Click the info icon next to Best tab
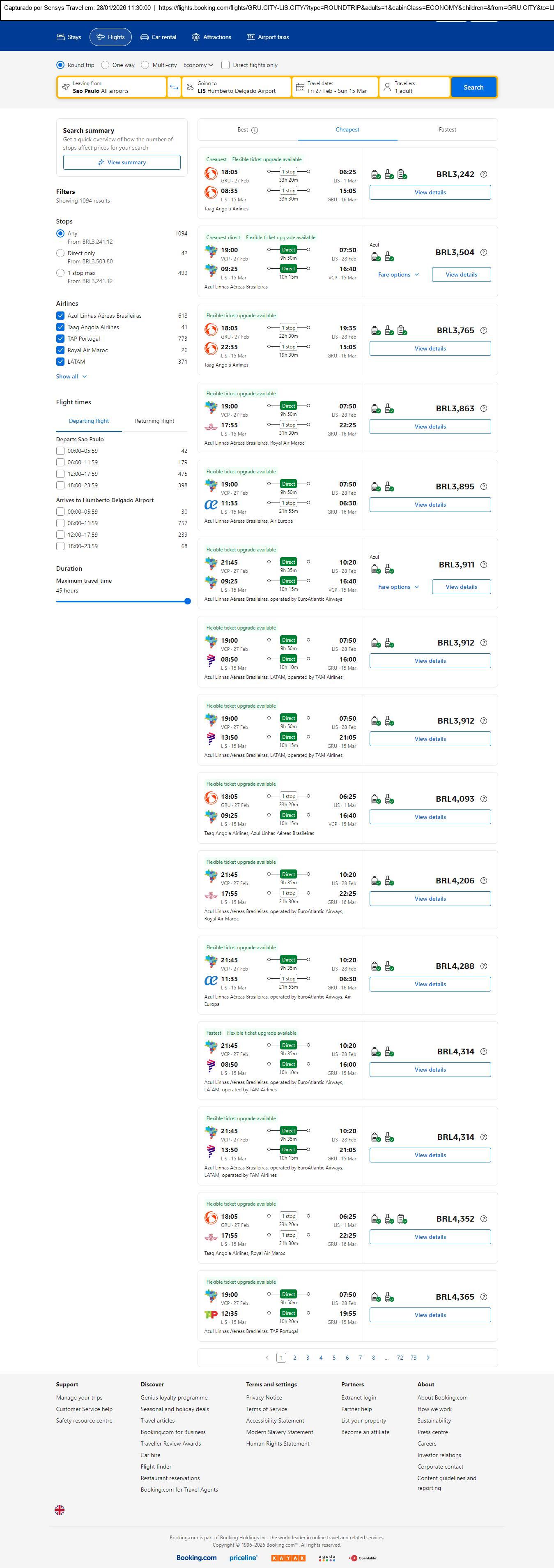This screenshot has width=554, height=1568. tap(255, 130)
